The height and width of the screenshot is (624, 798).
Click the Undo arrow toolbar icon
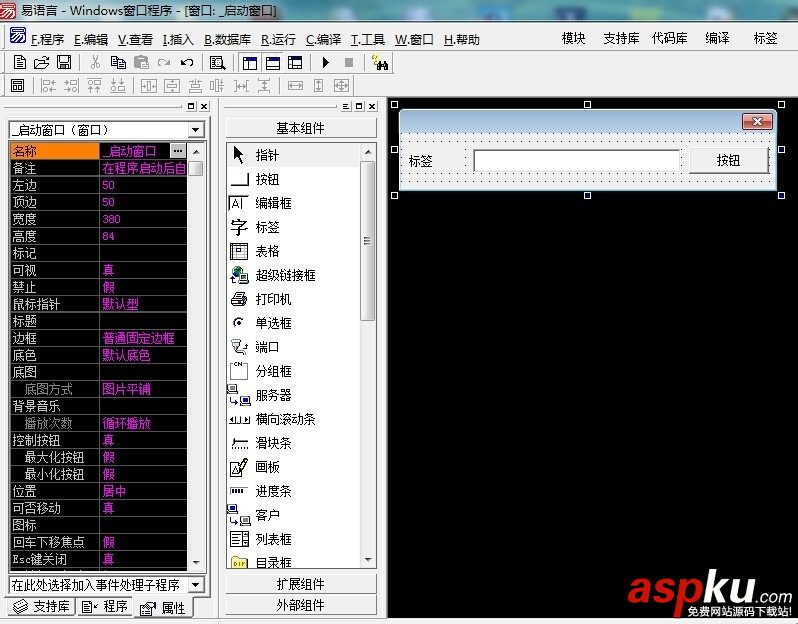pyautogui.click(x=187, y=63)
